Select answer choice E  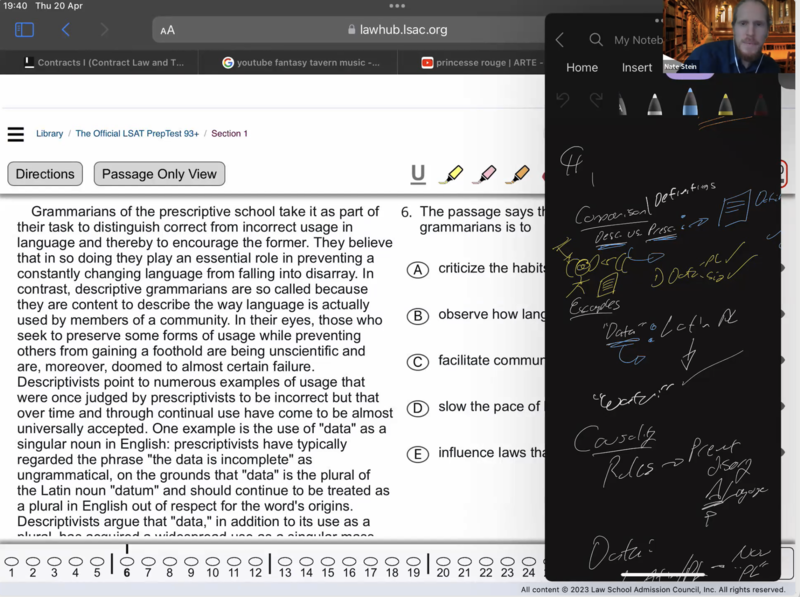click(x=419, y=454)
